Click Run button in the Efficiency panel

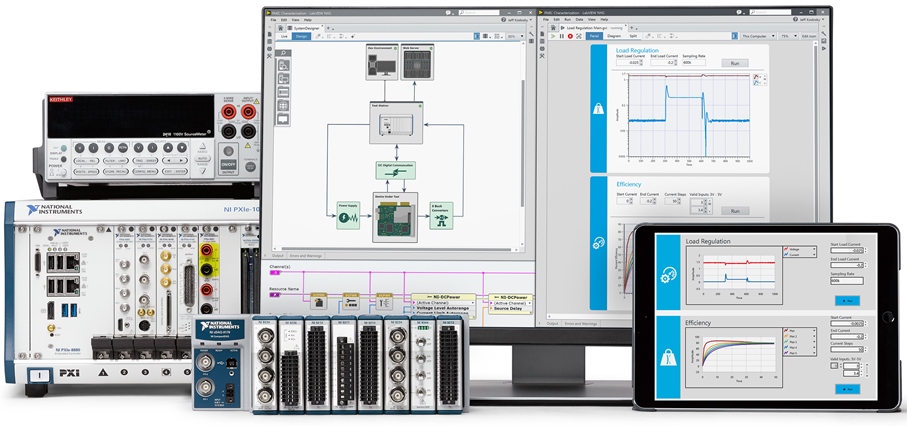(x=735, y=211)
